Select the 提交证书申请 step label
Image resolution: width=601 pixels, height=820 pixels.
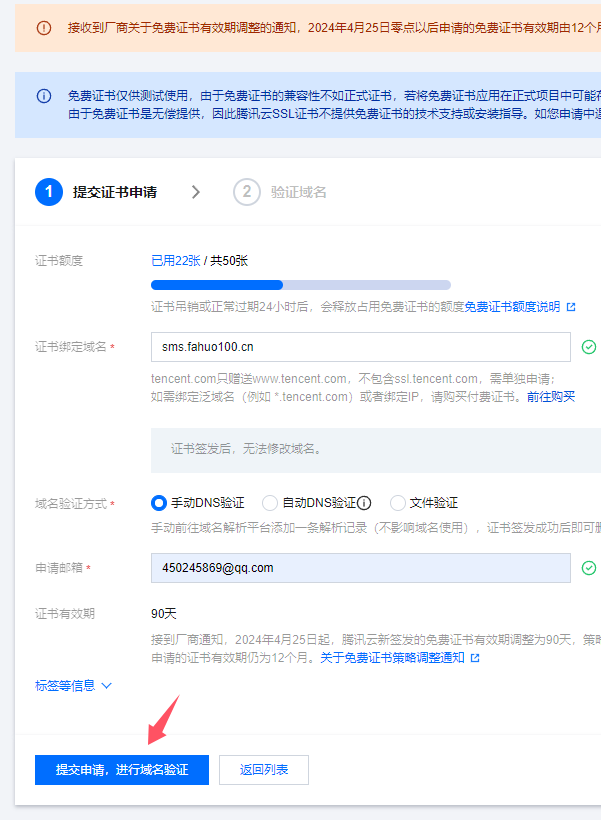(114, 192)
